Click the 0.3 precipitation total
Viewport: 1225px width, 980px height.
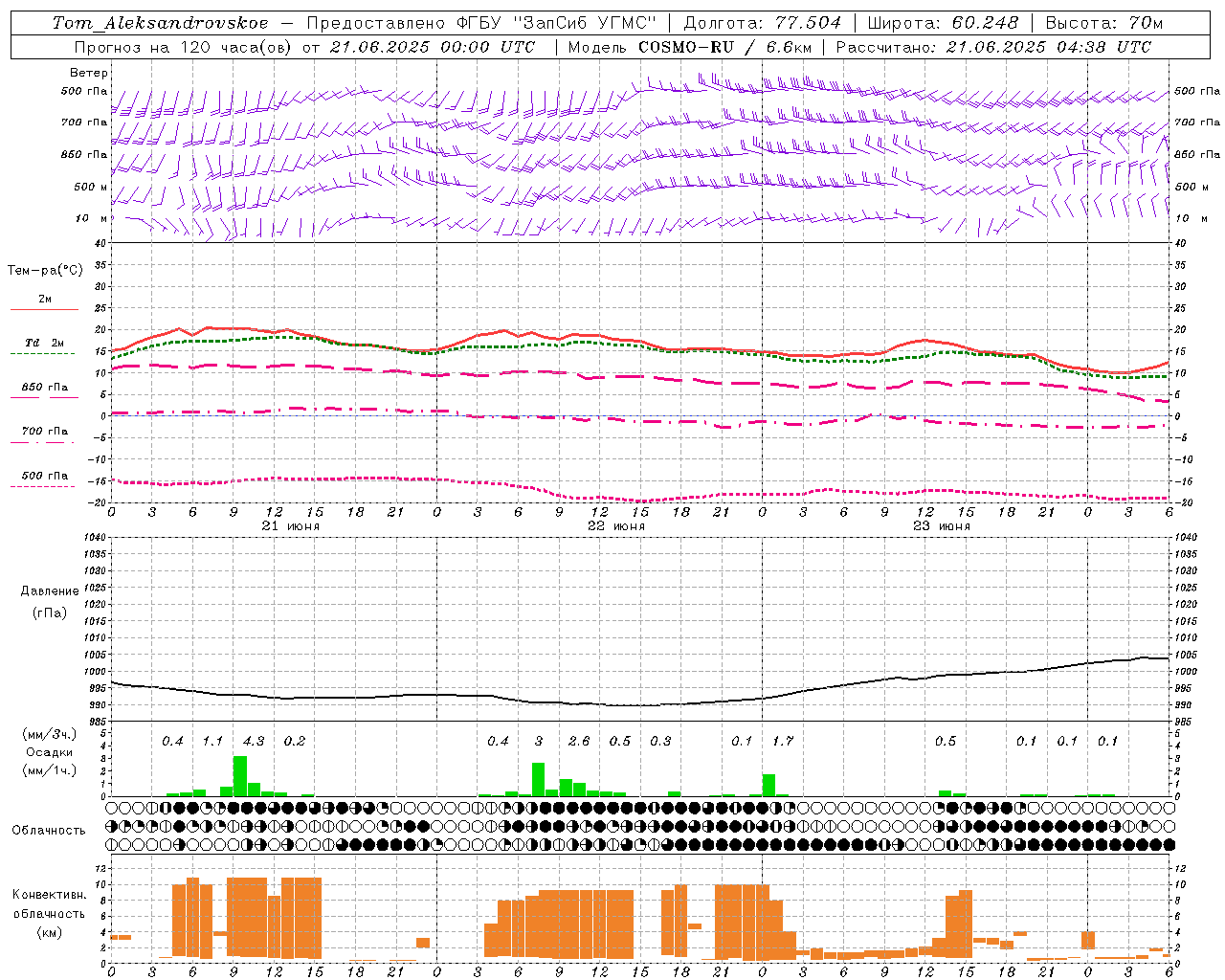pos(660,742)
